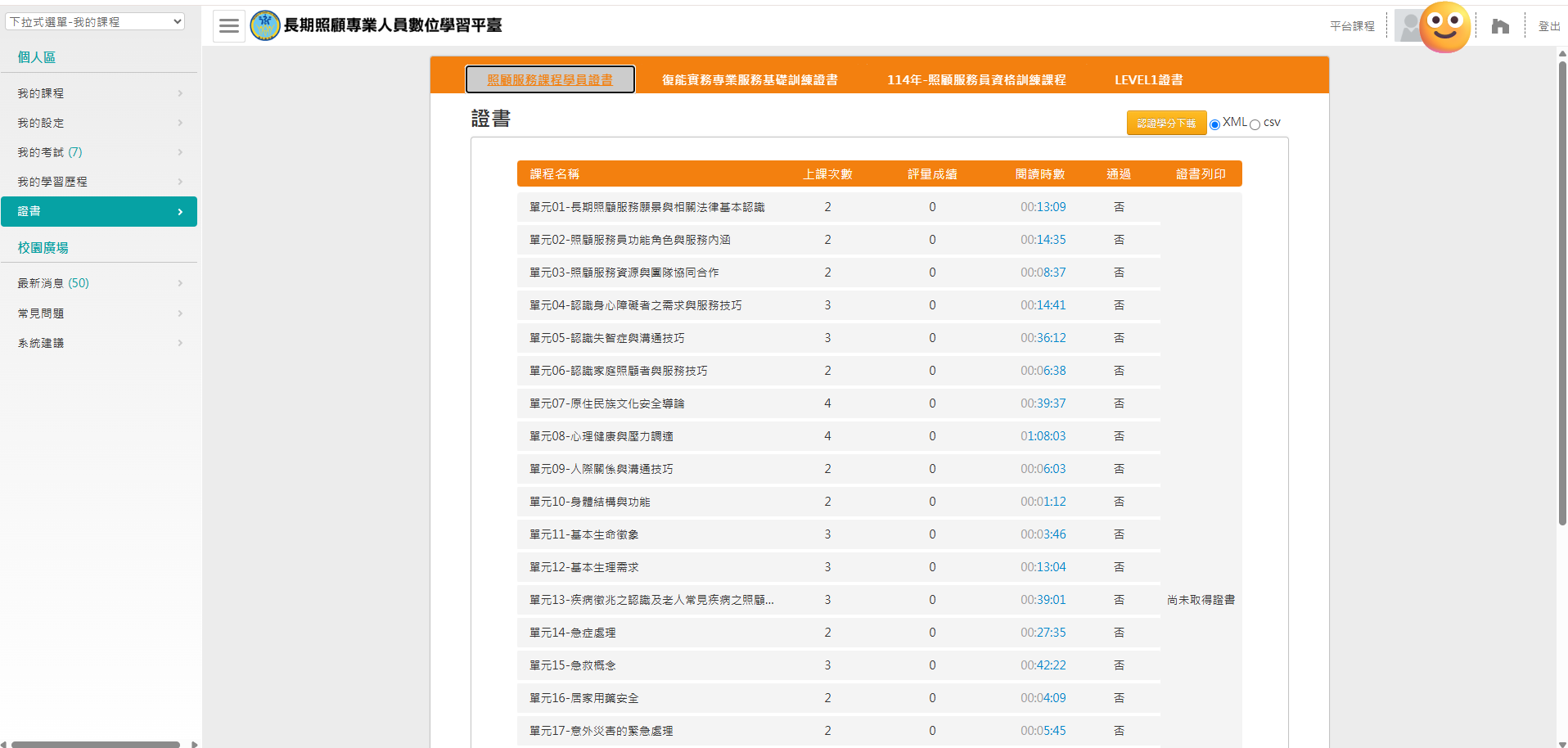This screenshot has width=1568, height=748.
Task: Expand 最新消息 (50) sidebar item
Action: click(98, 283)
